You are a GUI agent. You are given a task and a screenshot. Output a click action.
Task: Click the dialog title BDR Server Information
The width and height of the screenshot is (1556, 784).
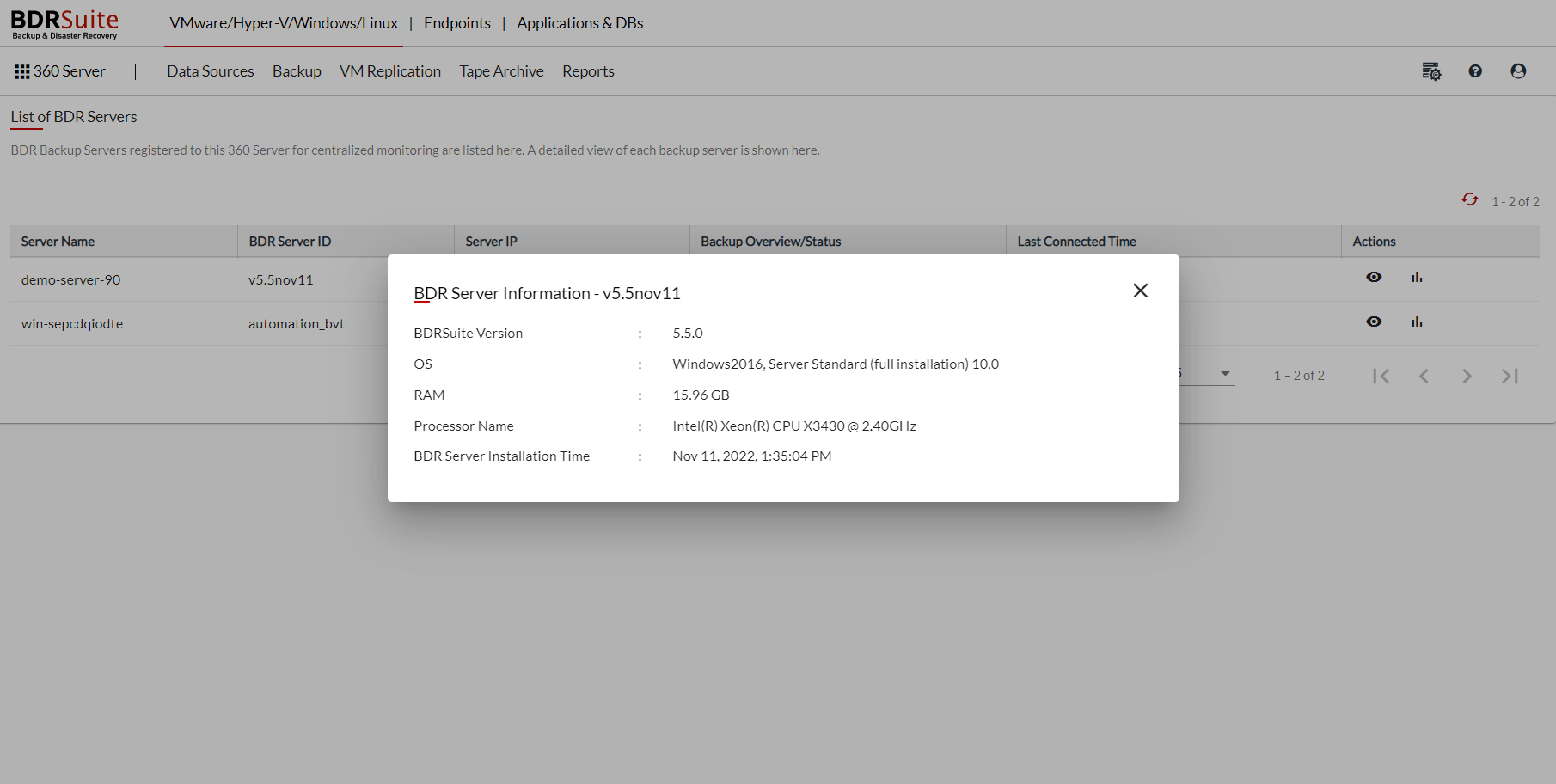[547, 293]
